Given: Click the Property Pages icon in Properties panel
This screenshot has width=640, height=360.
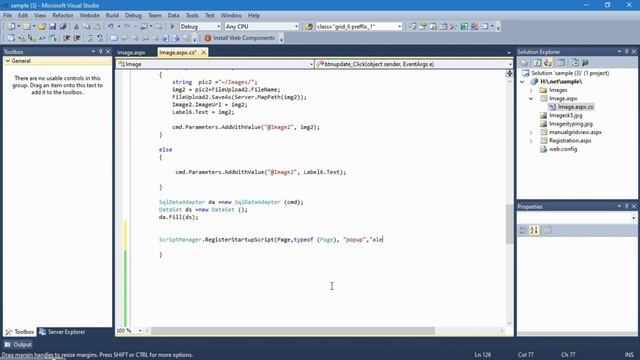Looking at the screenshot, I should click(x=547, y=231).
